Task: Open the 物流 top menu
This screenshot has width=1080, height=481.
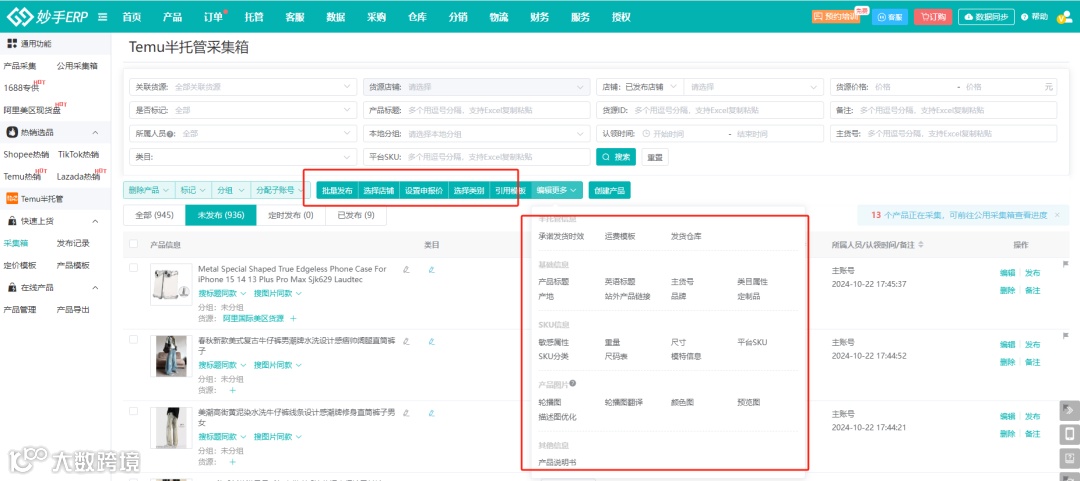Action: (499, 17)
